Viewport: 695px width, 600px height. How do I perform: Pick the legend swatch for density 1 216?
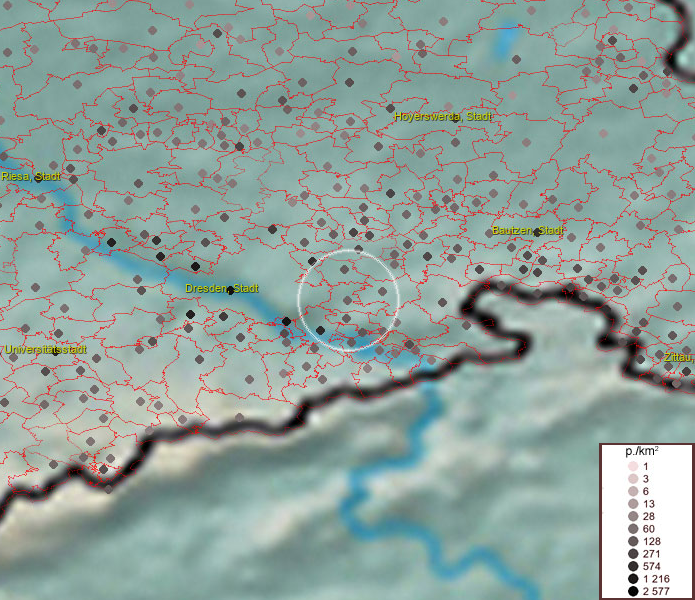[x=633, y=578]
